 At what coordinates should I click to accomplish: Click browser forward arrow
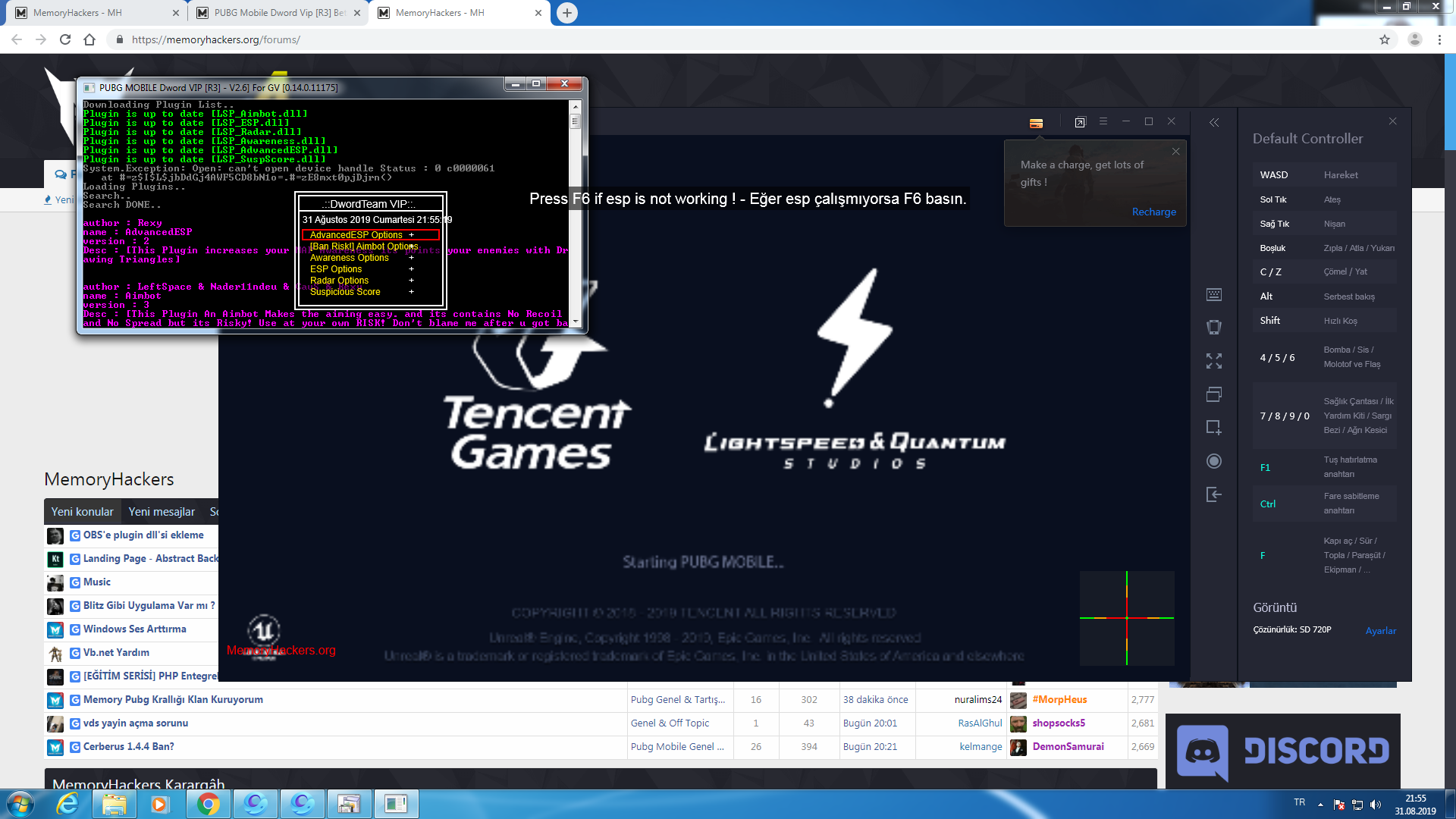click(41, 39)
